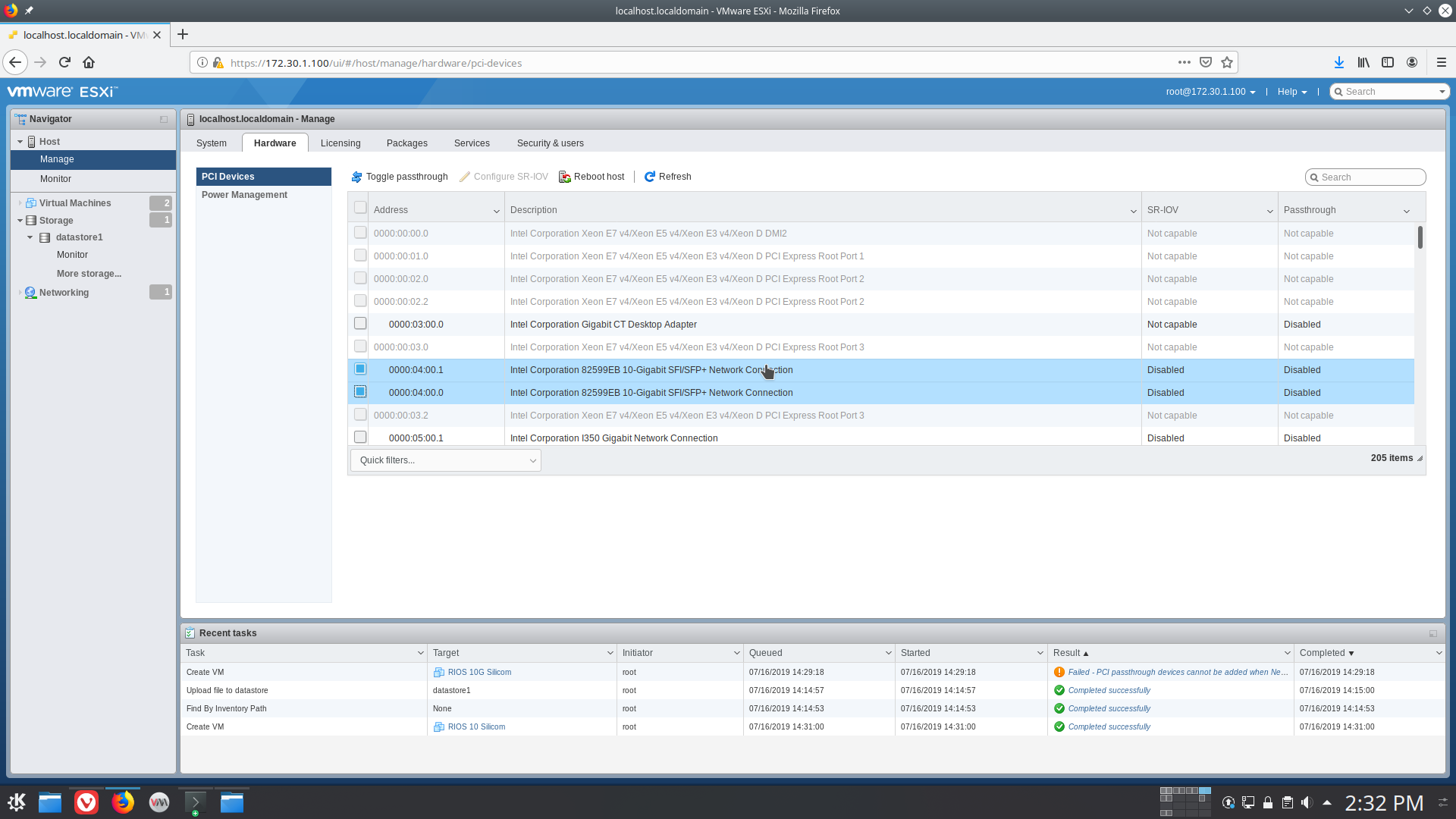The image size is (1456, 819).
Task: Open the Firefox library icon
Action: [1363, 62]
